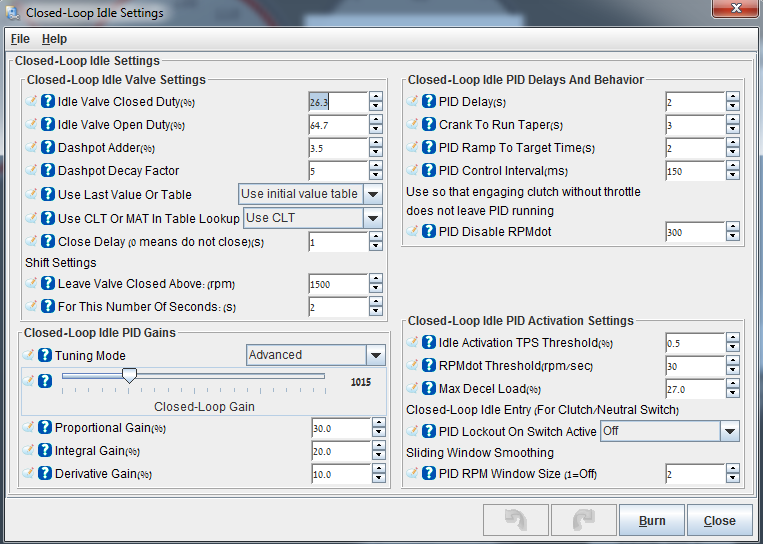The height and width of the screenshot is (544, 763).
Task: Increase Proportional Gain with spinner up arrow
Action: pyautogui.click(x=379, y=423)
